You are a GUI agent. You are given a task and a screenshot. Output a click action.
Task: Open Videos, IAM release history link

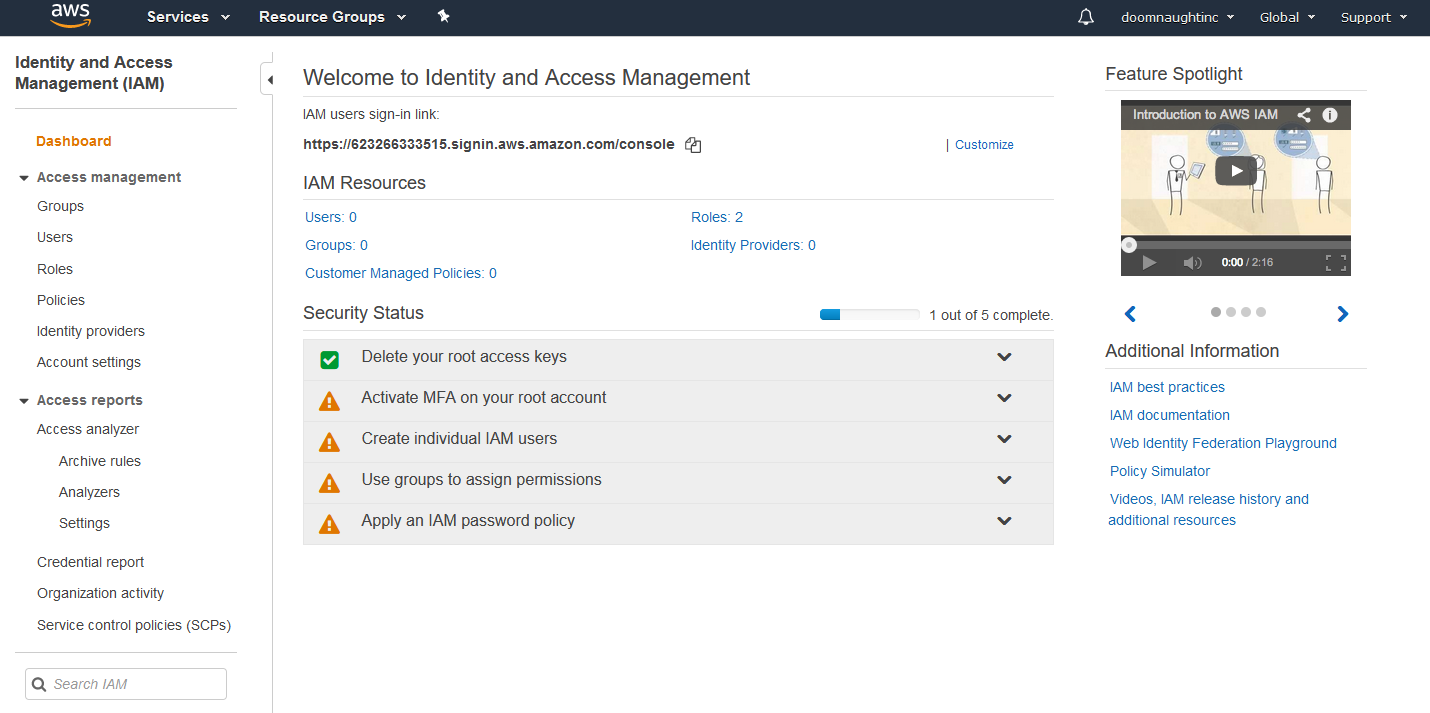(1209, 509)
